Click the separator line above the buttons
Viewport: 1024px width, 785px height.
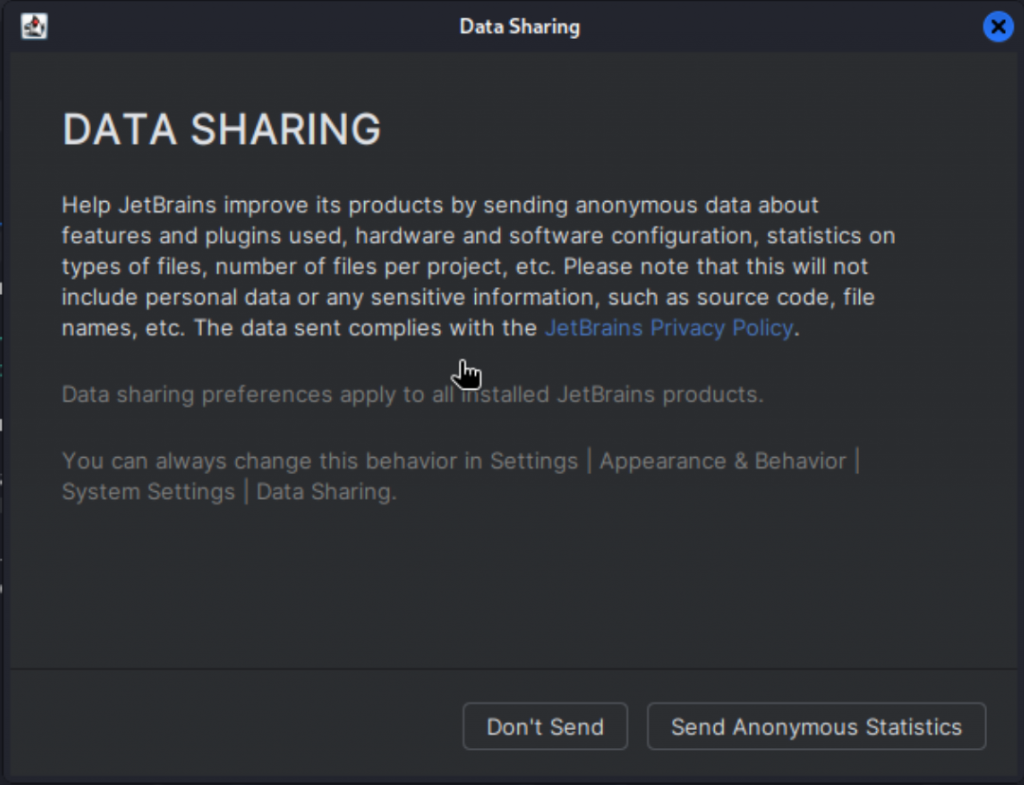point(512,668)
